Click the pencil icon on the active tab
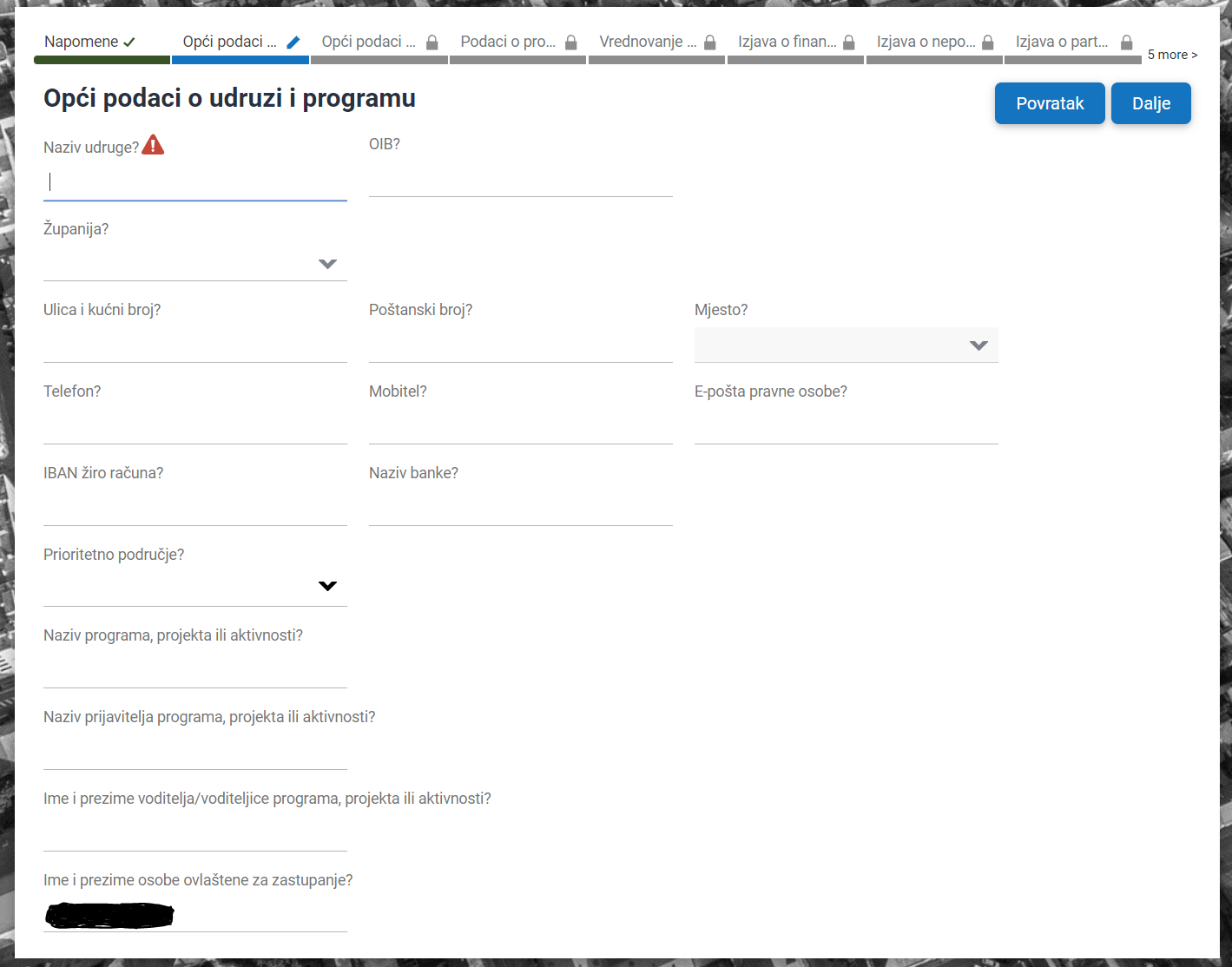Screen dimensions: 1232x967 (293, 42)
